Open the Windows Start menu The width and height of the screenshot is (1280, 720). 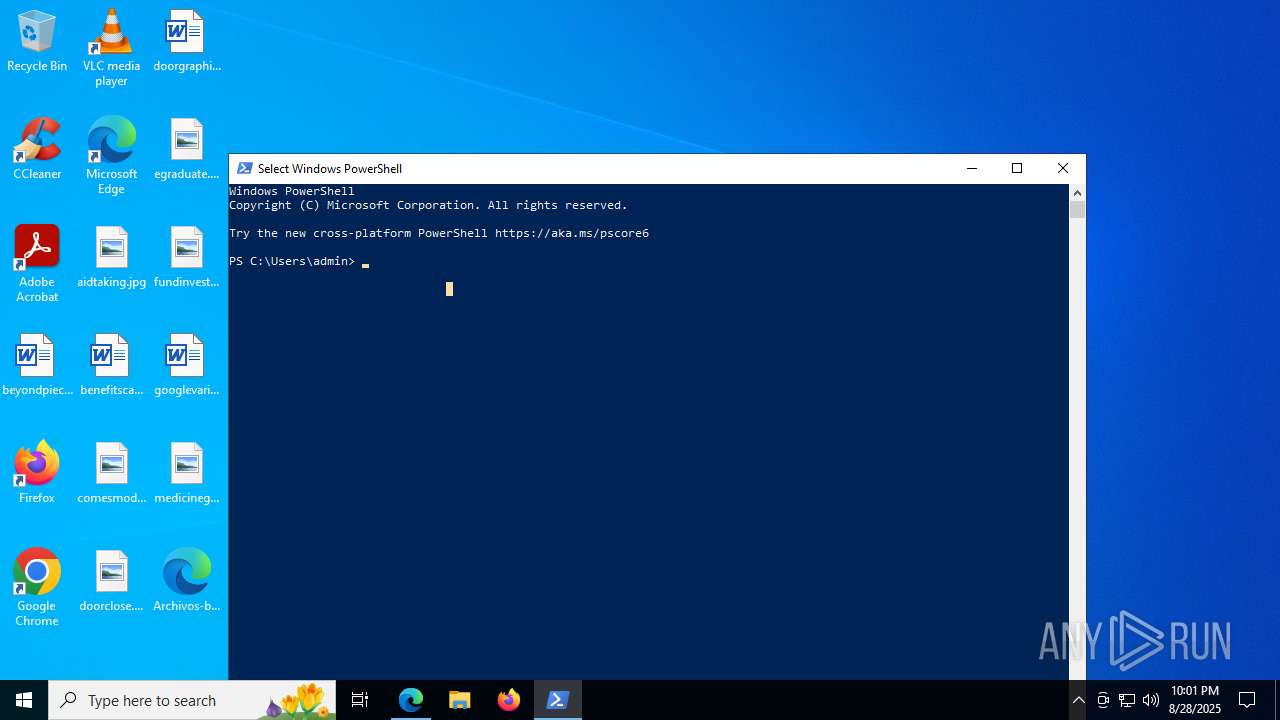24,700
